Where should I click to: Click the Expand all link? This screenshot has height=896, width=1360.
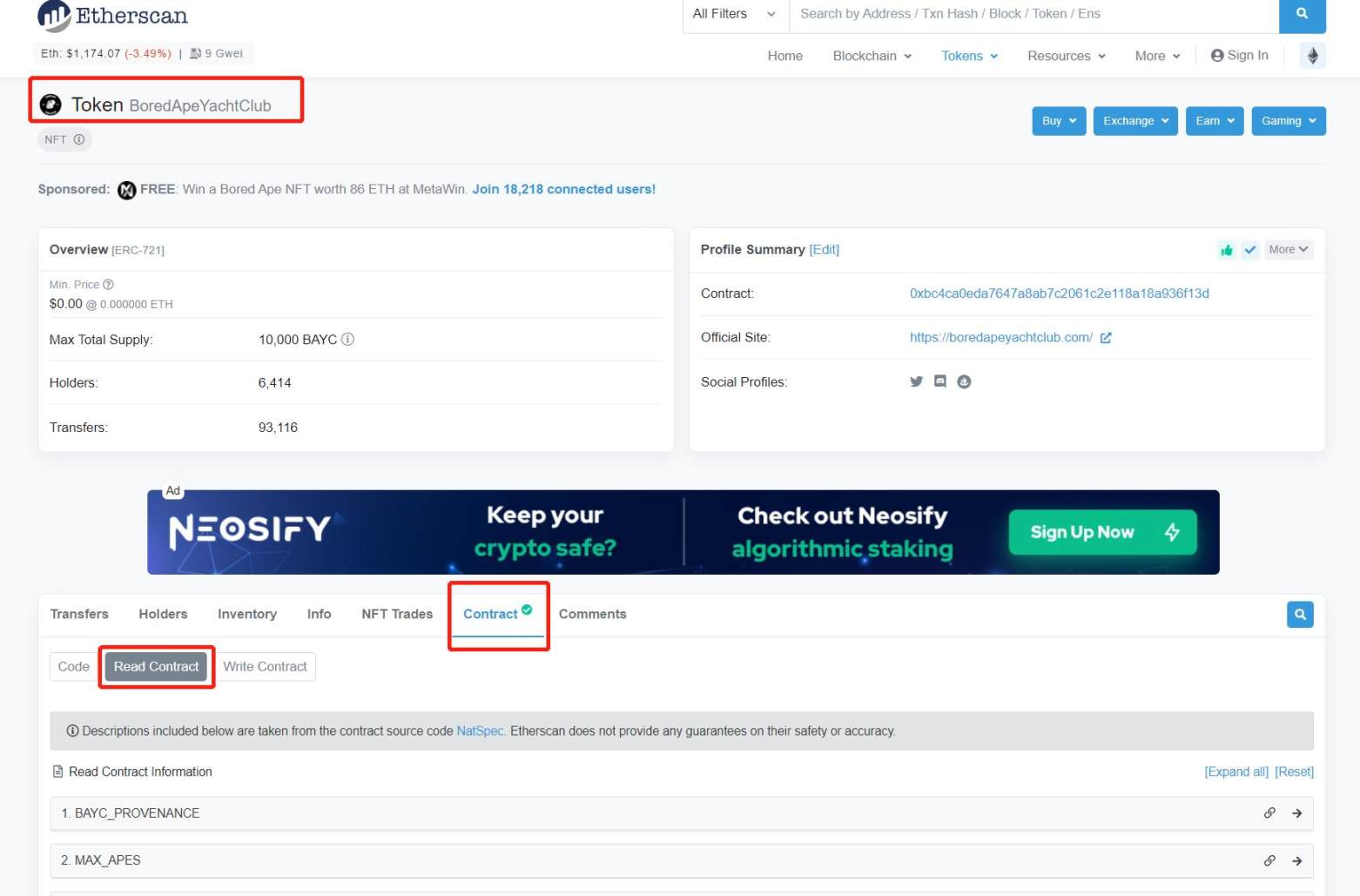click(1235, 771)
